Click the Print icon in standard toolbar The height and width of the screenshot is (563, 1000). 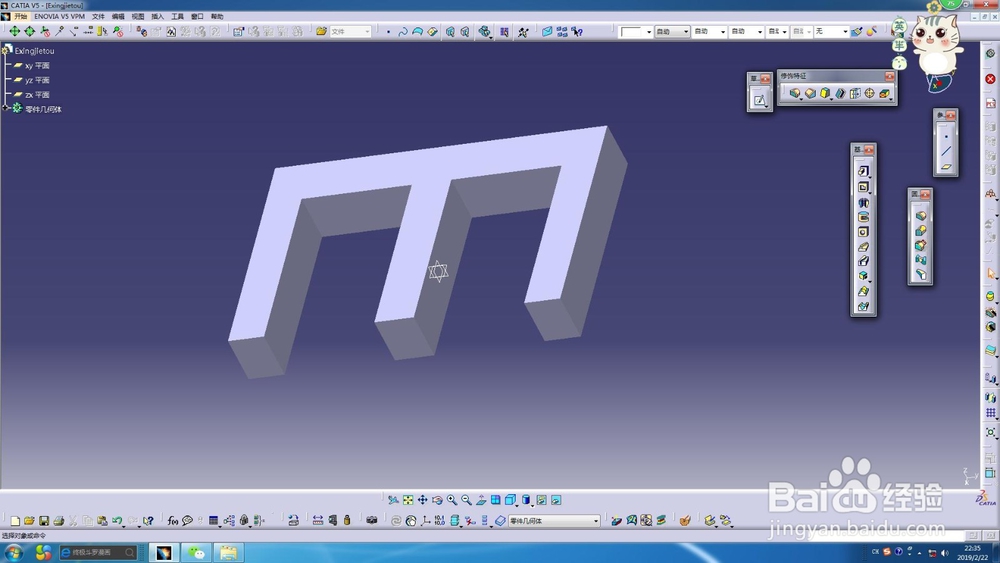click(x=59, y=520)
